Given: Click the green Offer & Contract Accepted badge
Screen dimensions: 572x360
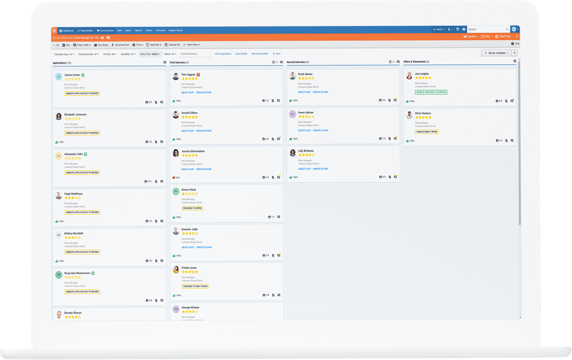Looking at the screenshot, I should tap(431, 92).
